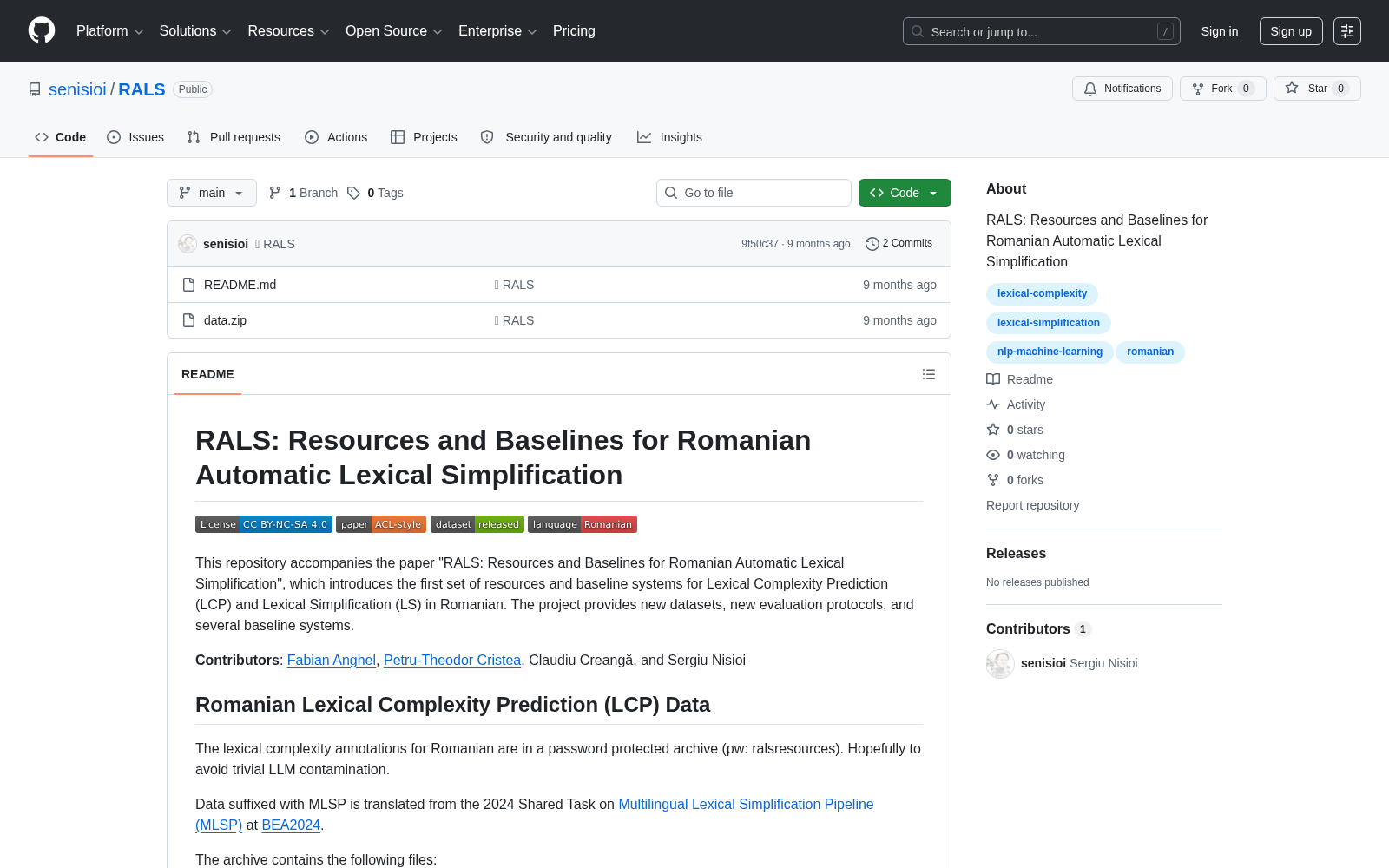
Task: Open the GitHub homepage logo
Action: point(42,30)
